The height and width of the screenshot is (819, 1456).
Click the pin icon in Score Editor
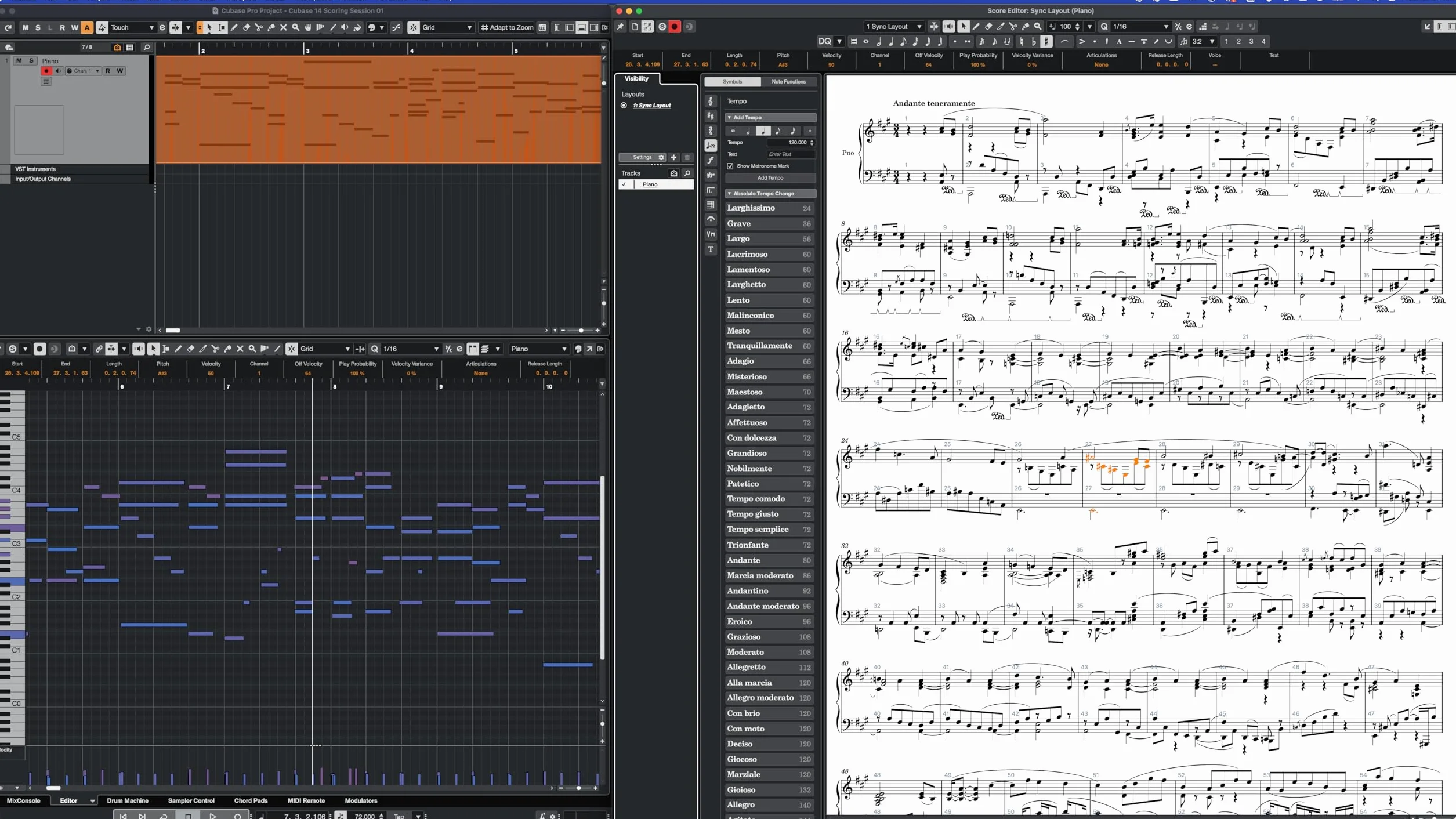(620, 27)
